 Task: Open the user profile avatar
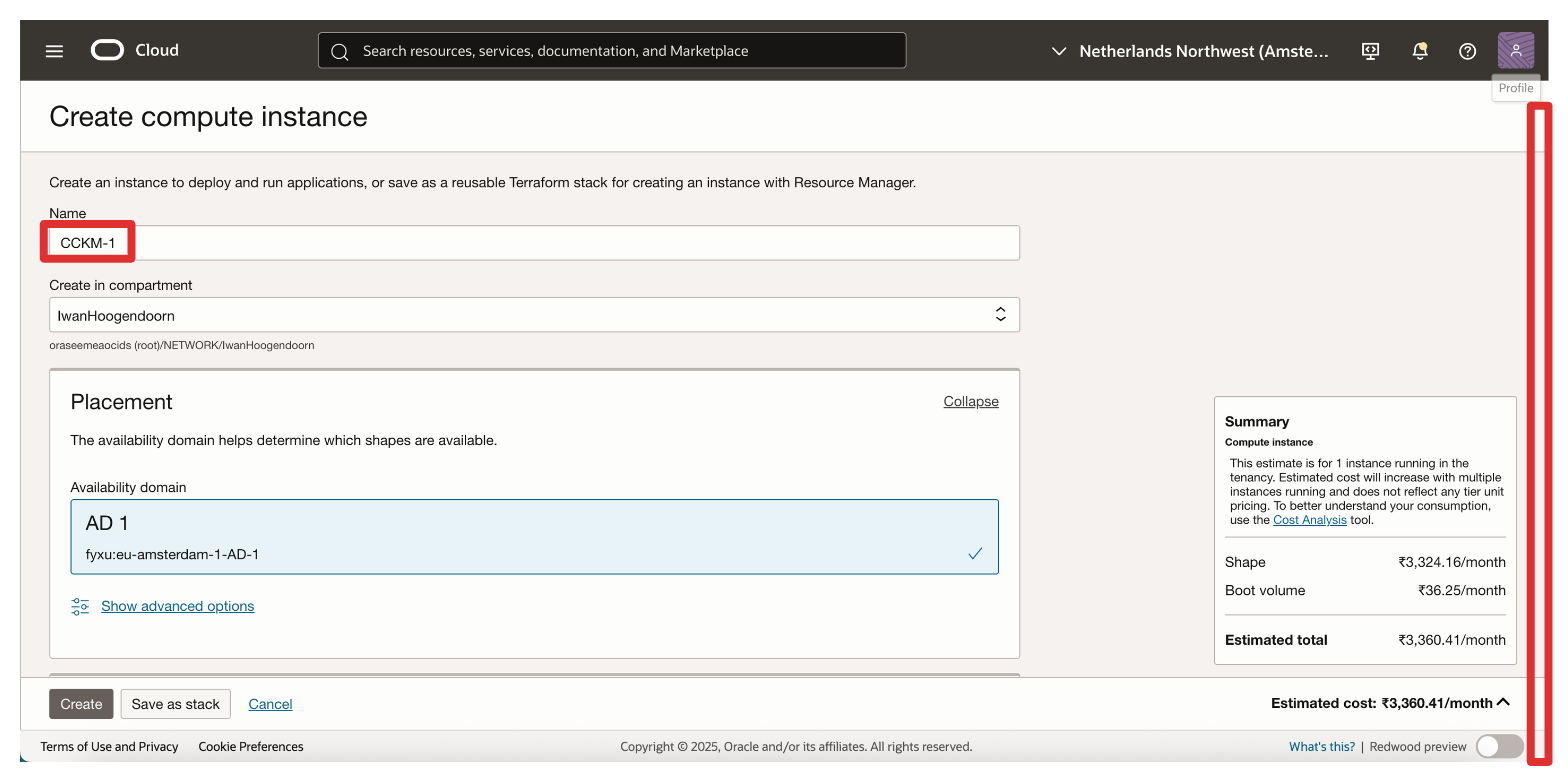[1515, 50]
